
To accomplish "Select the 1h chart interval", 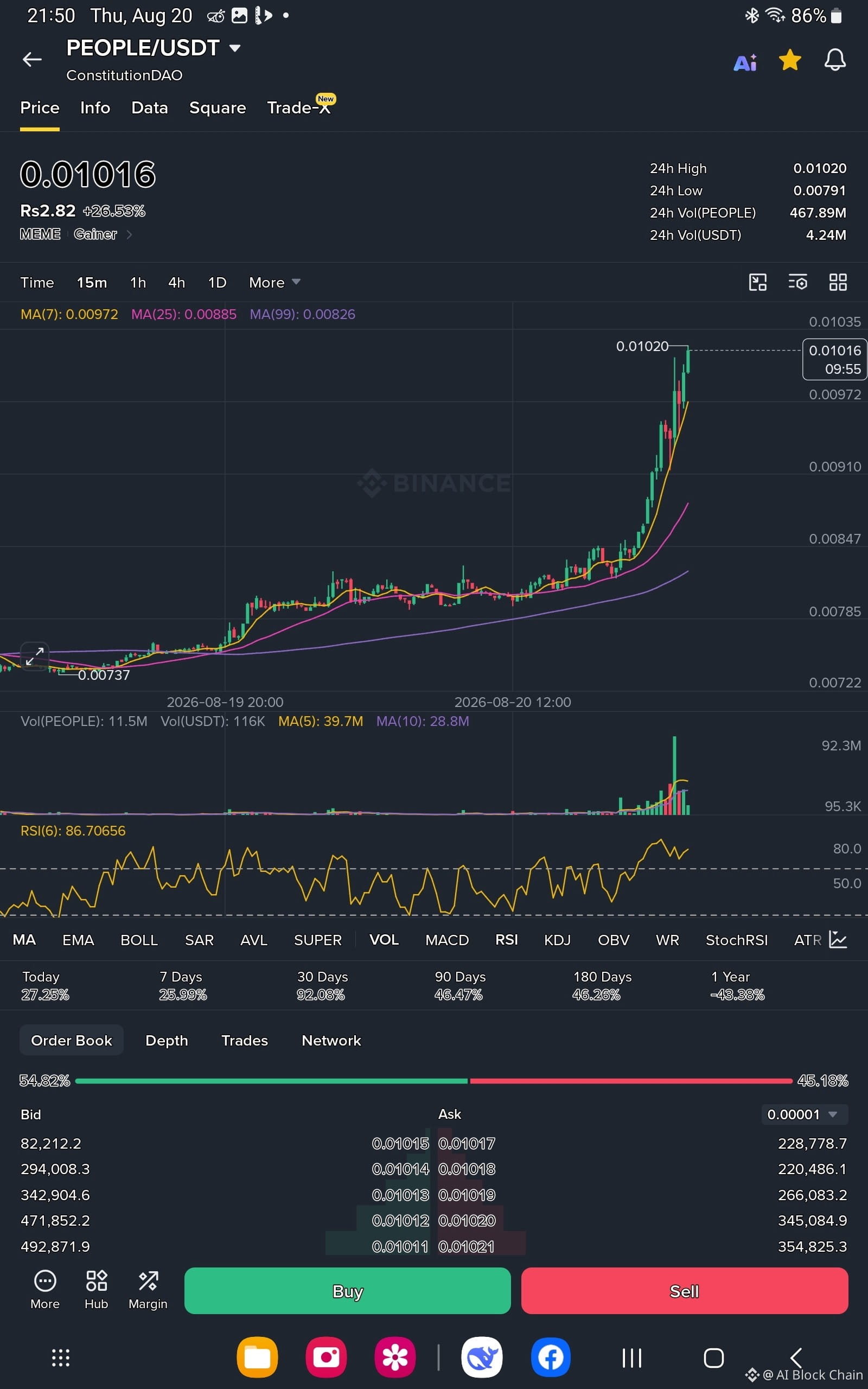I will 138,282.
